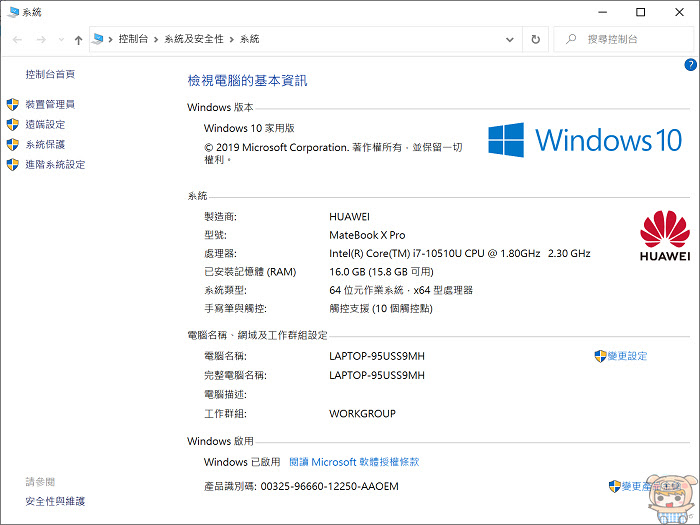700x525 pixels.
Task: Click the 搜尋控制台 search box
Action: [x=623, y=39]
